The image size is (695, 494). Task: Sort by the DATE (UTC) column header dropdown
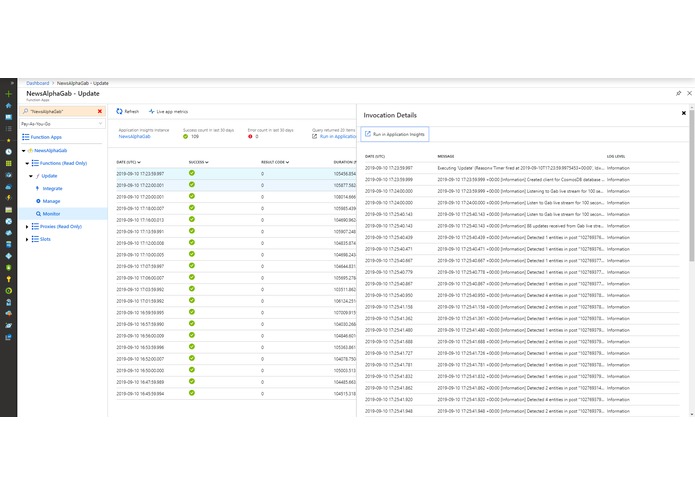click(129, 162)
